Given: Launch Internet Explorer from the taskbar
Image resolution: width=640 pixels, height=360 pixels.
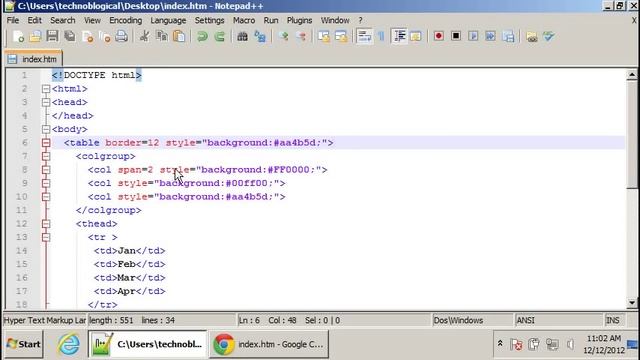Looking at the screenshot, I should click(x=68, y=344).
